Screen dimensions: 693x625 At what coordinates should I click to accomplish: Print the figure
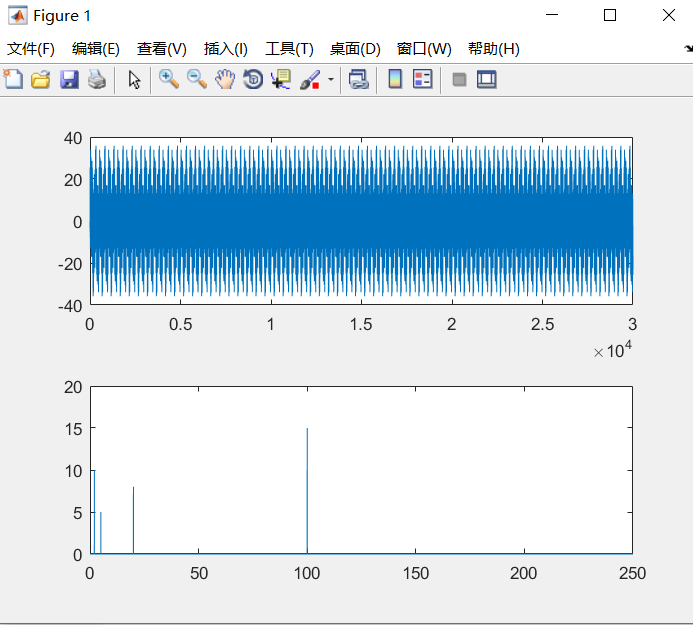[x=97, y=80]
